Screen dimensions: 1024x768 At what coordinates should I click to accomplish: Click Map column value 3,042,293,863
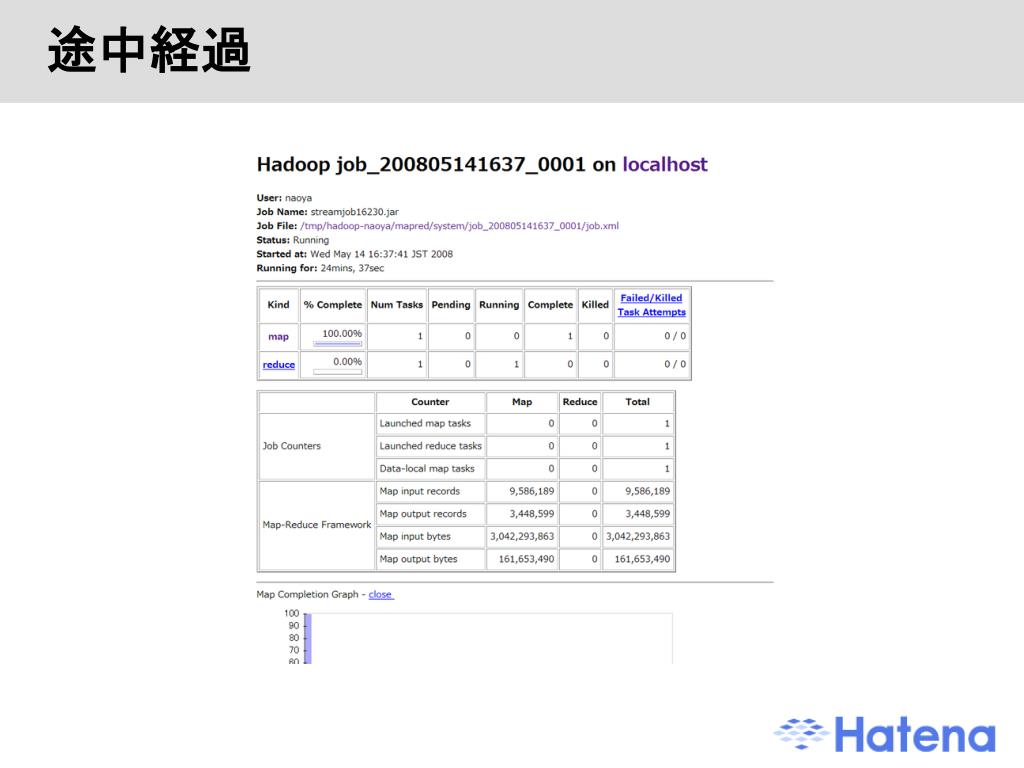pyautogui.click(x=522, y=536)
